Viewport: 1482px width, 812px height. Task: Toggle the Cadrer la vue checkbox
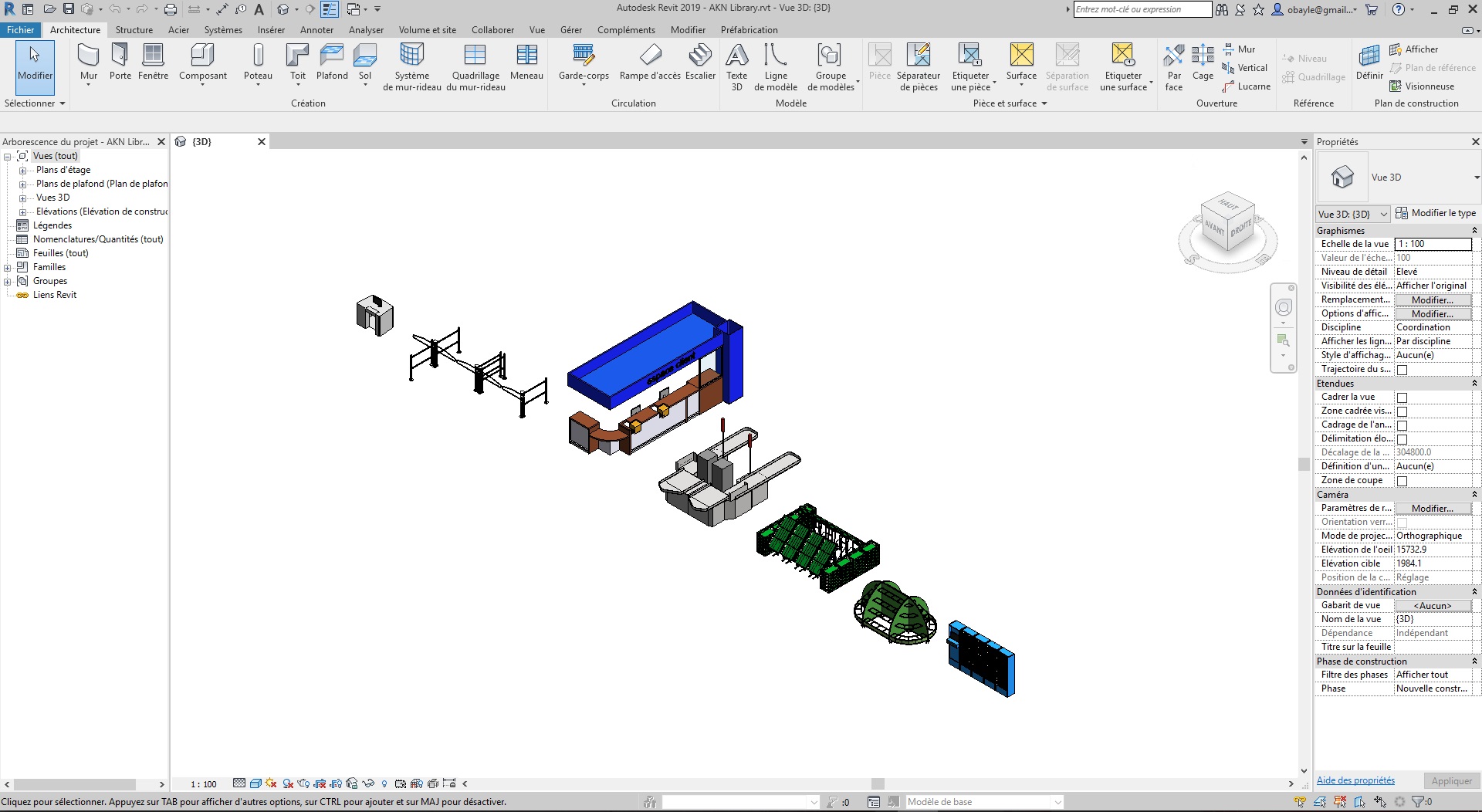tap(1402, 397)
